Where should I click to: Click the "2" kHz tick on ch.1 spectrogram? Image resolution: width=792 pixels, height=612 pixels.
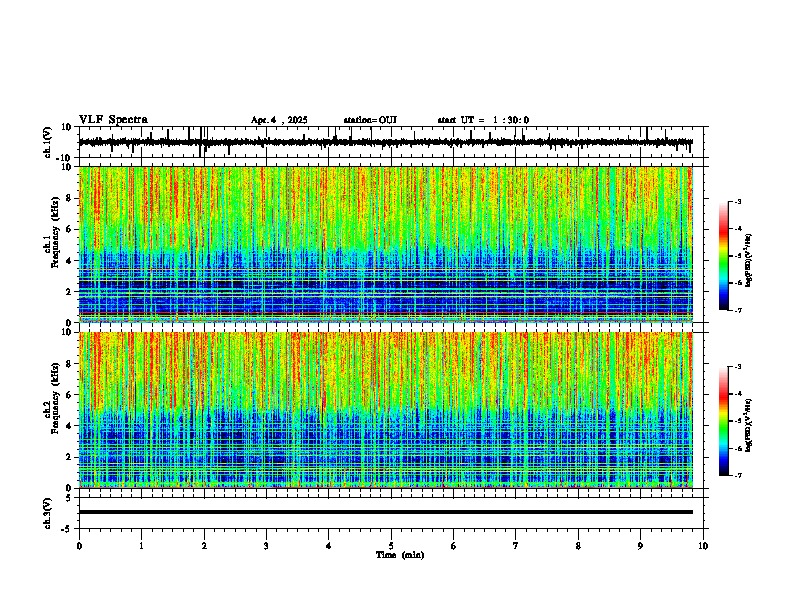[x=69, y=291]
